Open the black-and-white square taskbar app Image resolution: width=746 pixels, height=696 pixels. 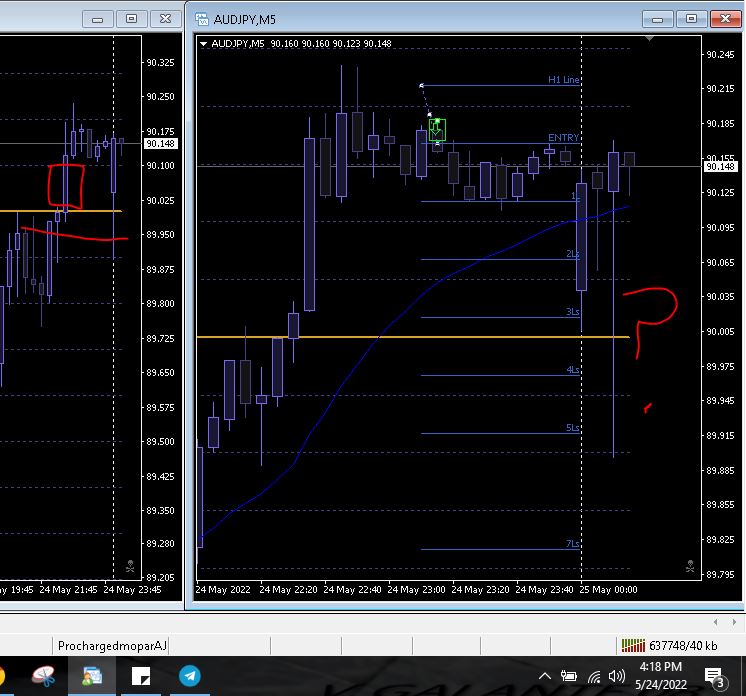[x=141, y=676]
